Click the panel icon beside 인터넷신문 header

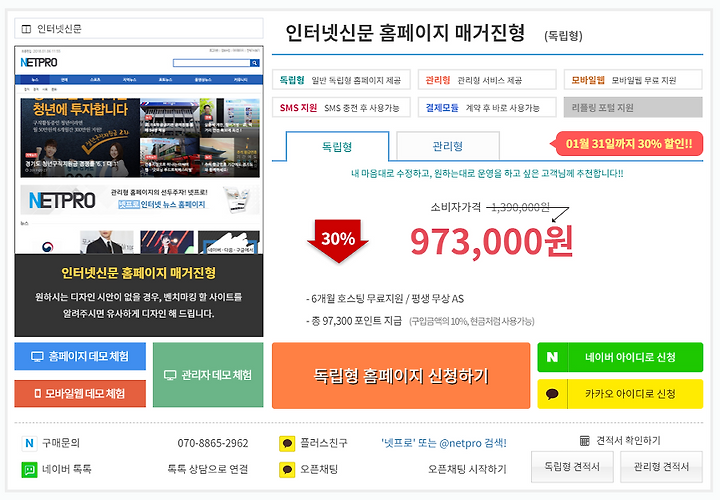26,29
